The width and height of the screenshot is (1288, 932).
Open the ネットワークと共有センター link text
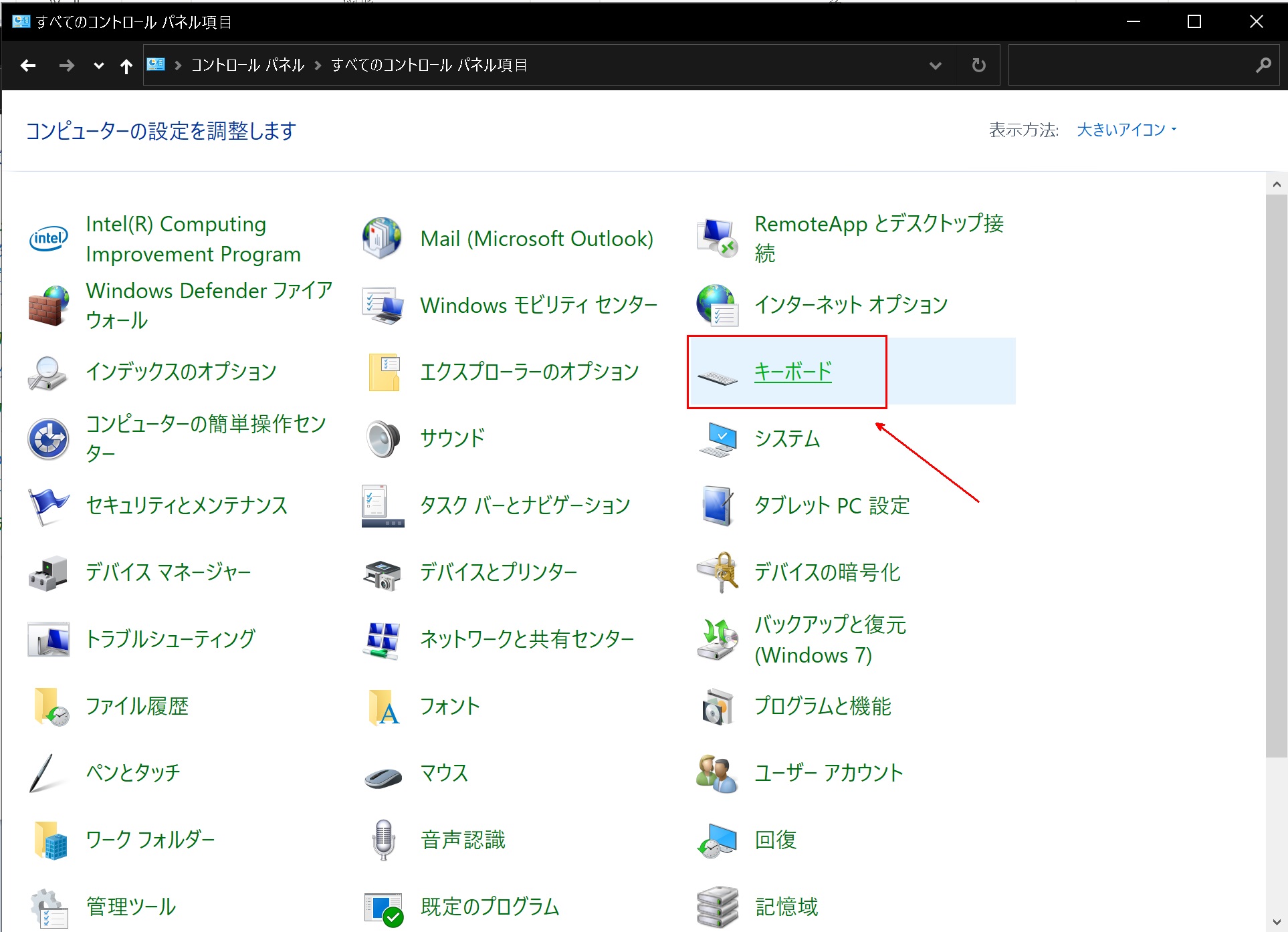click(527, 639)
